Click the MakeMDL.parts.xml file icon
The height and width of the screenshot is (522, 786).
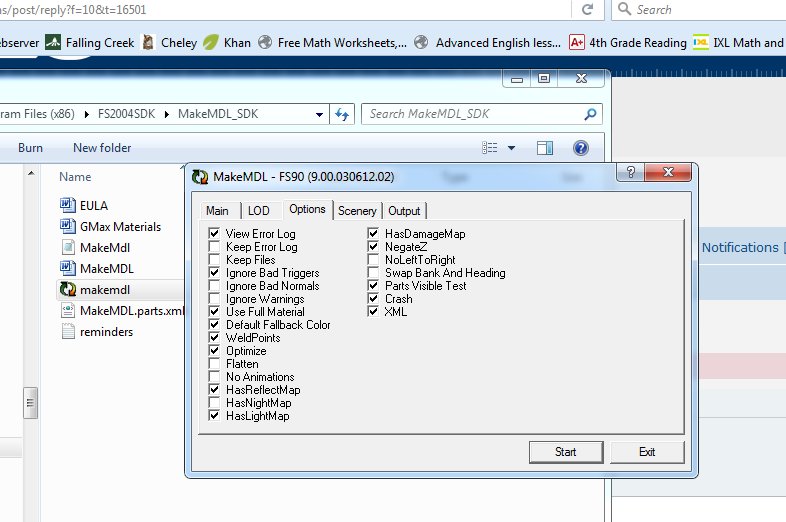click(68, 310)
